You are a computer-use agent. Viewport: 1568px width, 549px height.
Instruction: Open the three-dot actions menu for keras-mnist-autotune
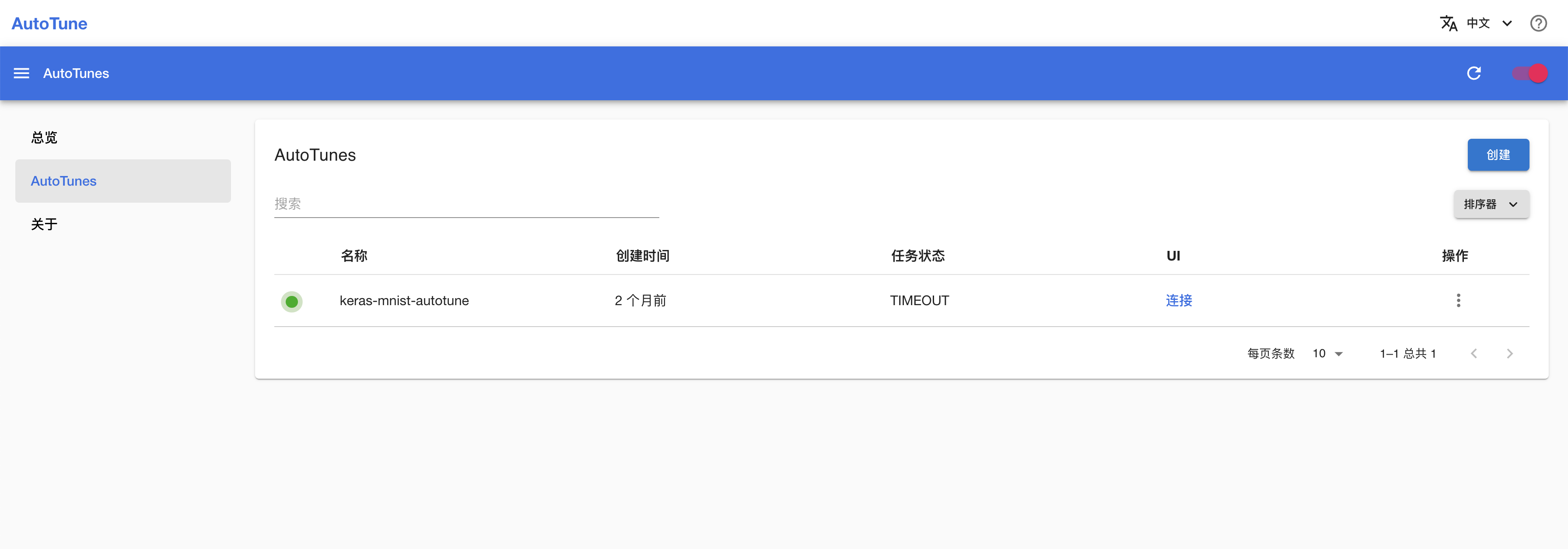pos(1458,300)
